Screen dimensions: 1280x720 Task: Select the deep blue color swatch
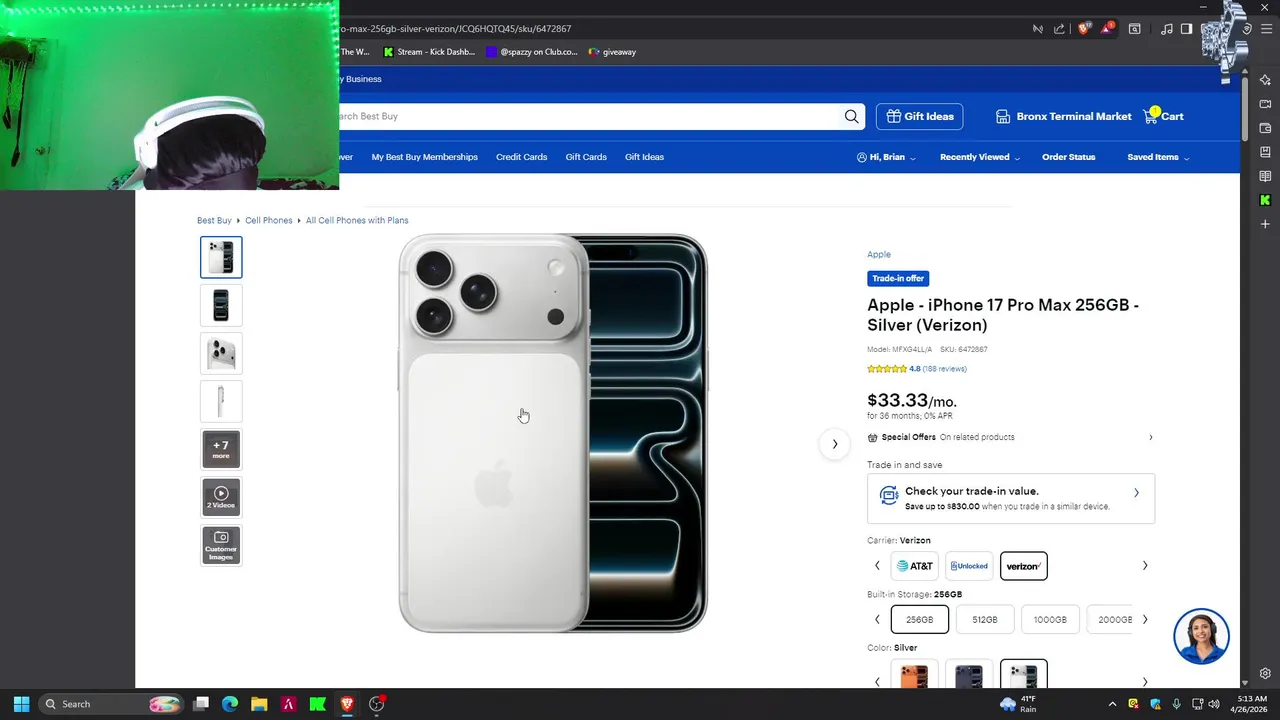pyautogui.click(x=969, y=674)
